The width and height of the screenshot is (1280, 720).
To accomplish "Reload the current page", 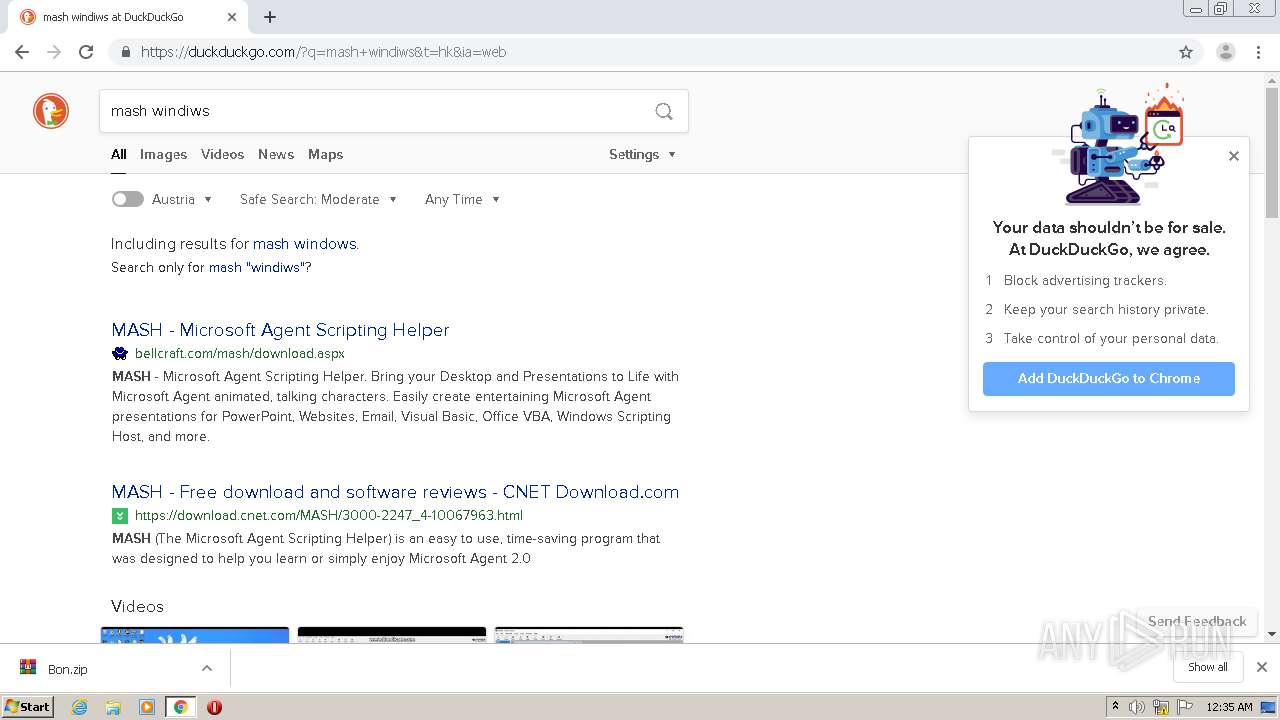I will [86, 52].
